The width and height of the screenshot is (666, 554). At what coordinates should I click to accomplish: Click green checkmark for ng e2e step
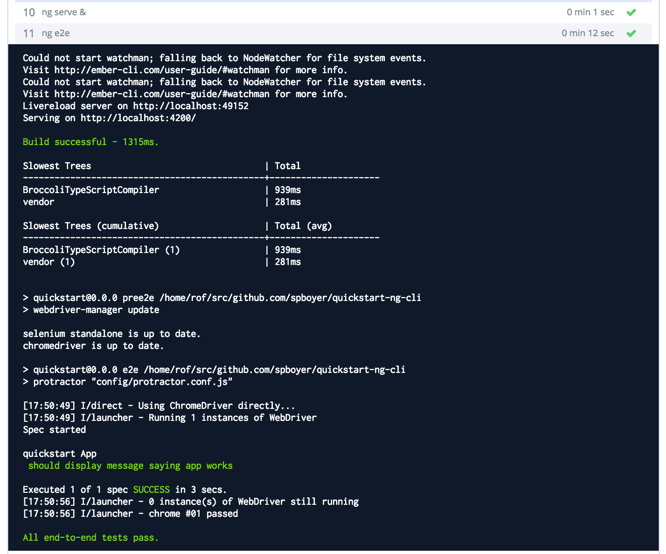(x=631, y=33)
